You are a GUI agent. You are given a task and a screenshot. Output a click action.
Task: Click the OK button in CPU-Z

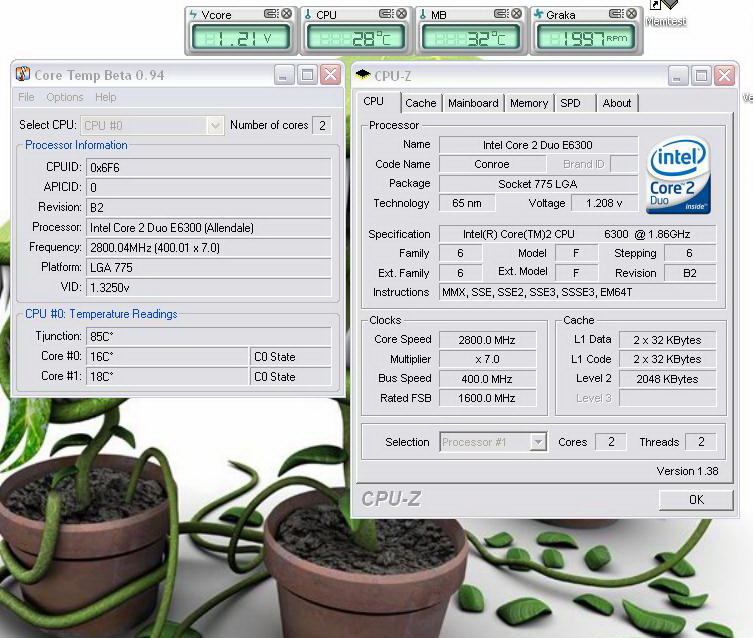pos(696,500)
